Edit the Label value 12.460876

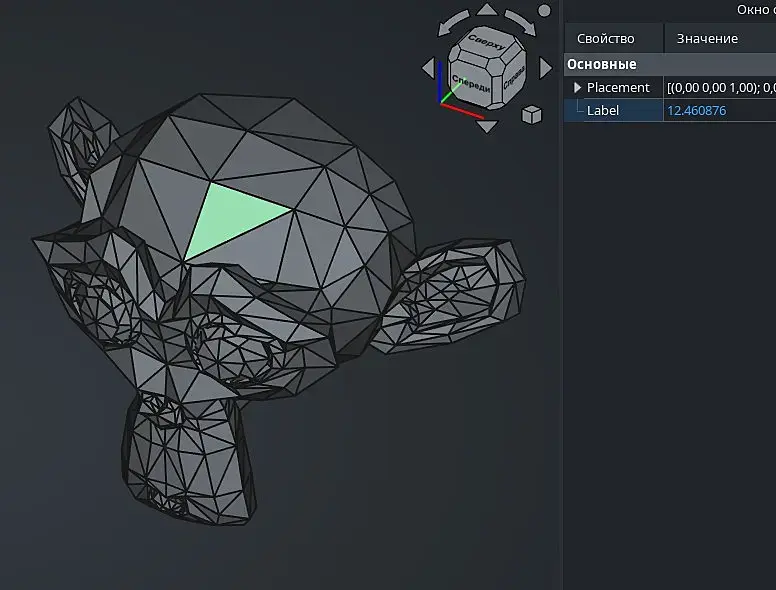pyautogui.click(x=697, y=110)
